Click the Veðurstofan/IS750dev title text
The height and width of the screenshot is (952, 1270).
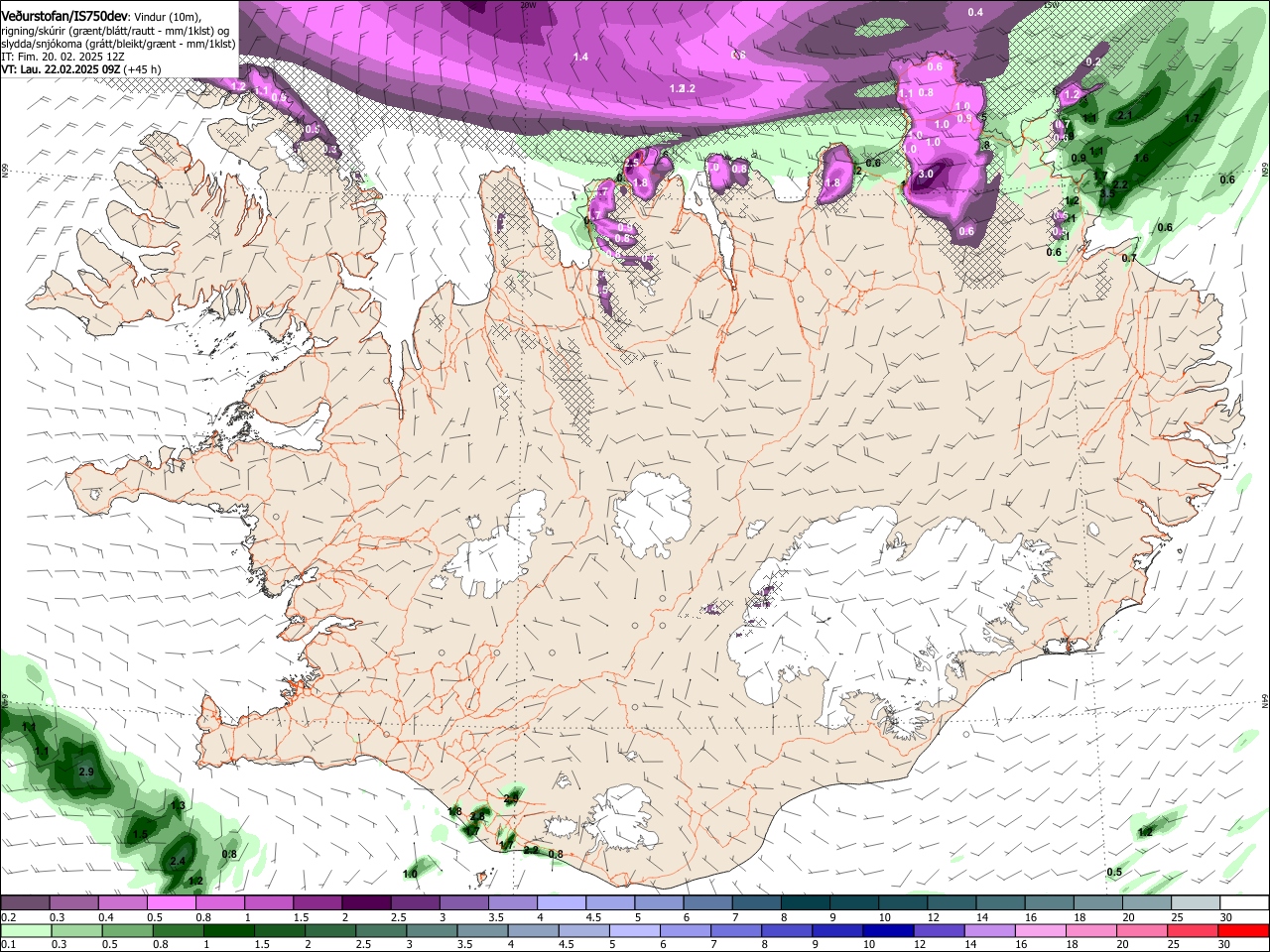(x=64, y=17)
